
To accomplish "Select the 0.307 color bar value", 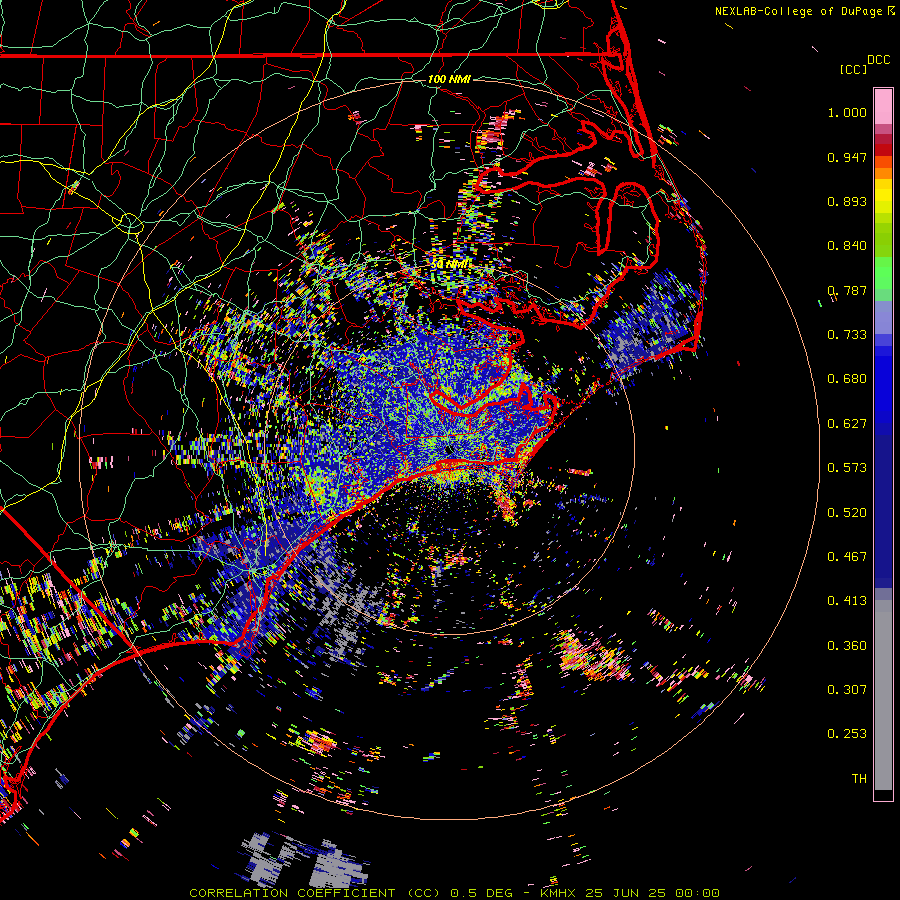I will [847, 690].
